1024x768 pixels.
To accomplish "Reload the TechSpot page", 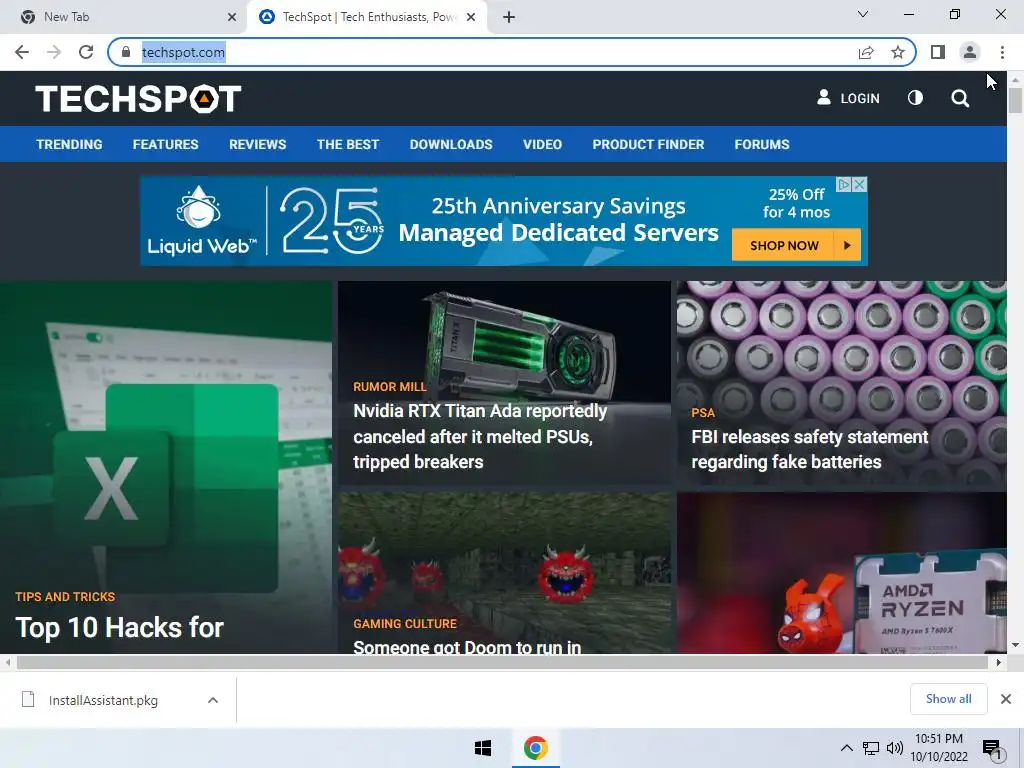I will click(86, 52).
